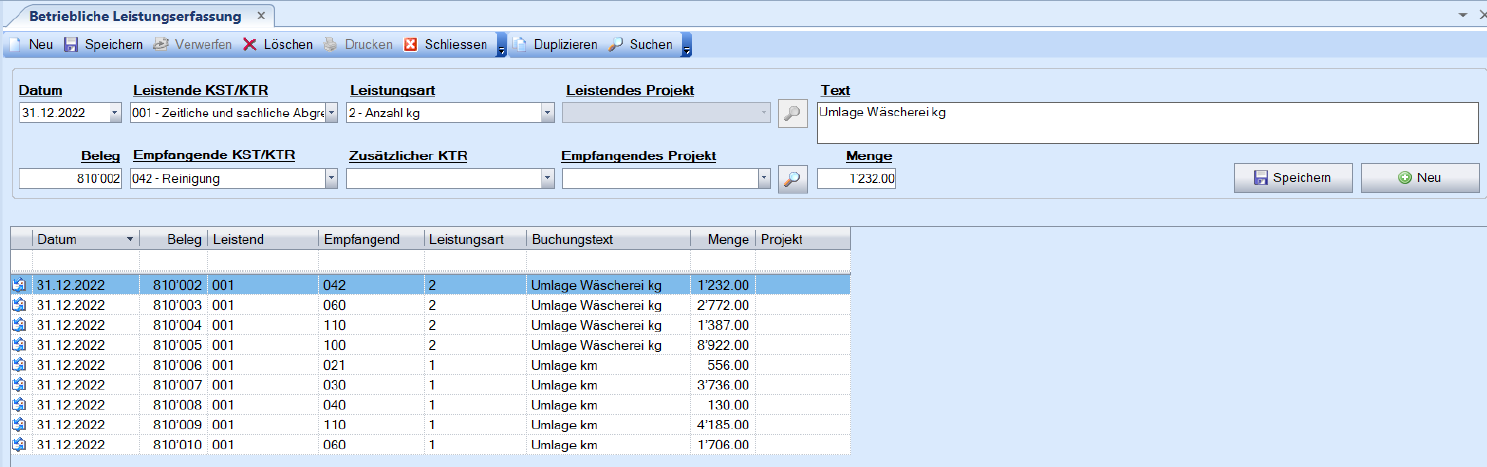Open search with Suchen toolbar icon
This screenshot has height=467, width=1487.
point(616,45)
